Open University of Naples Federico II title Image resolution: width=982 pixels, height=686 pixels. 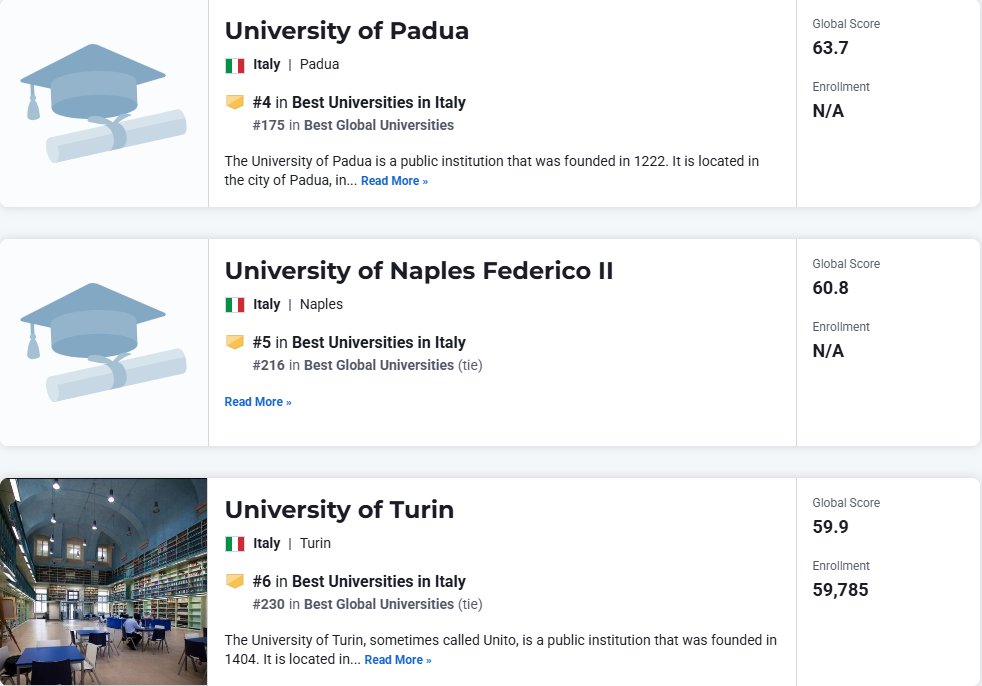tap(419, 271)
